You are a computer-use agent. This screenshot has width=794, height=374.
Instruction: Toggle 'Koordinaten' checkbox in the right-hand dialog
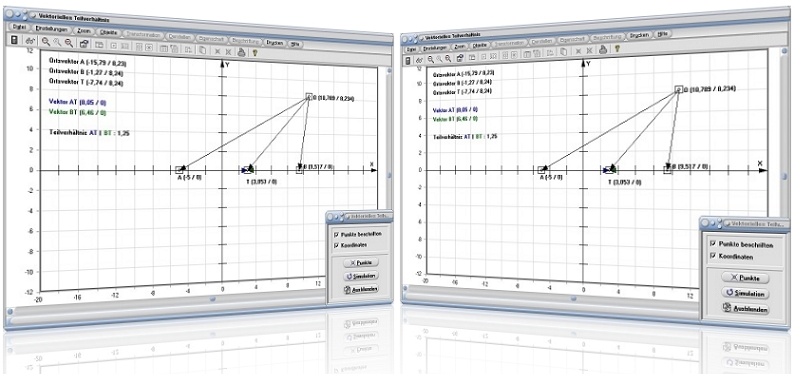713,257
